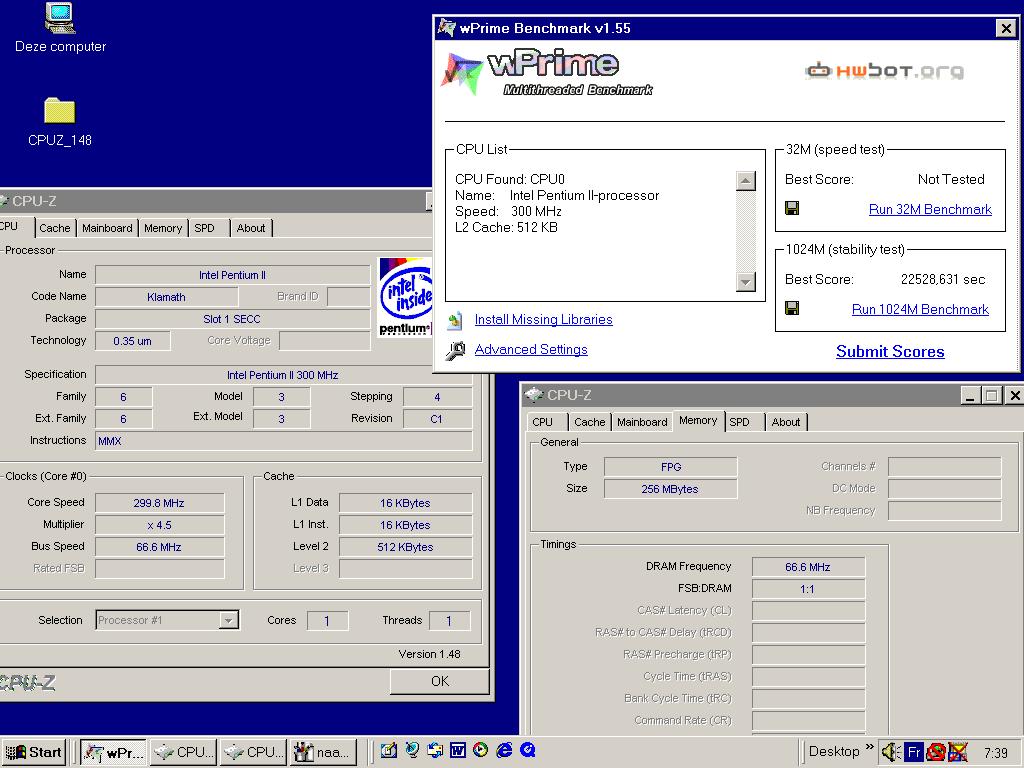Click the Core Speed value 299.8 MHz
The height and width of the screenshot is (768, 1024).
(159, 503)
